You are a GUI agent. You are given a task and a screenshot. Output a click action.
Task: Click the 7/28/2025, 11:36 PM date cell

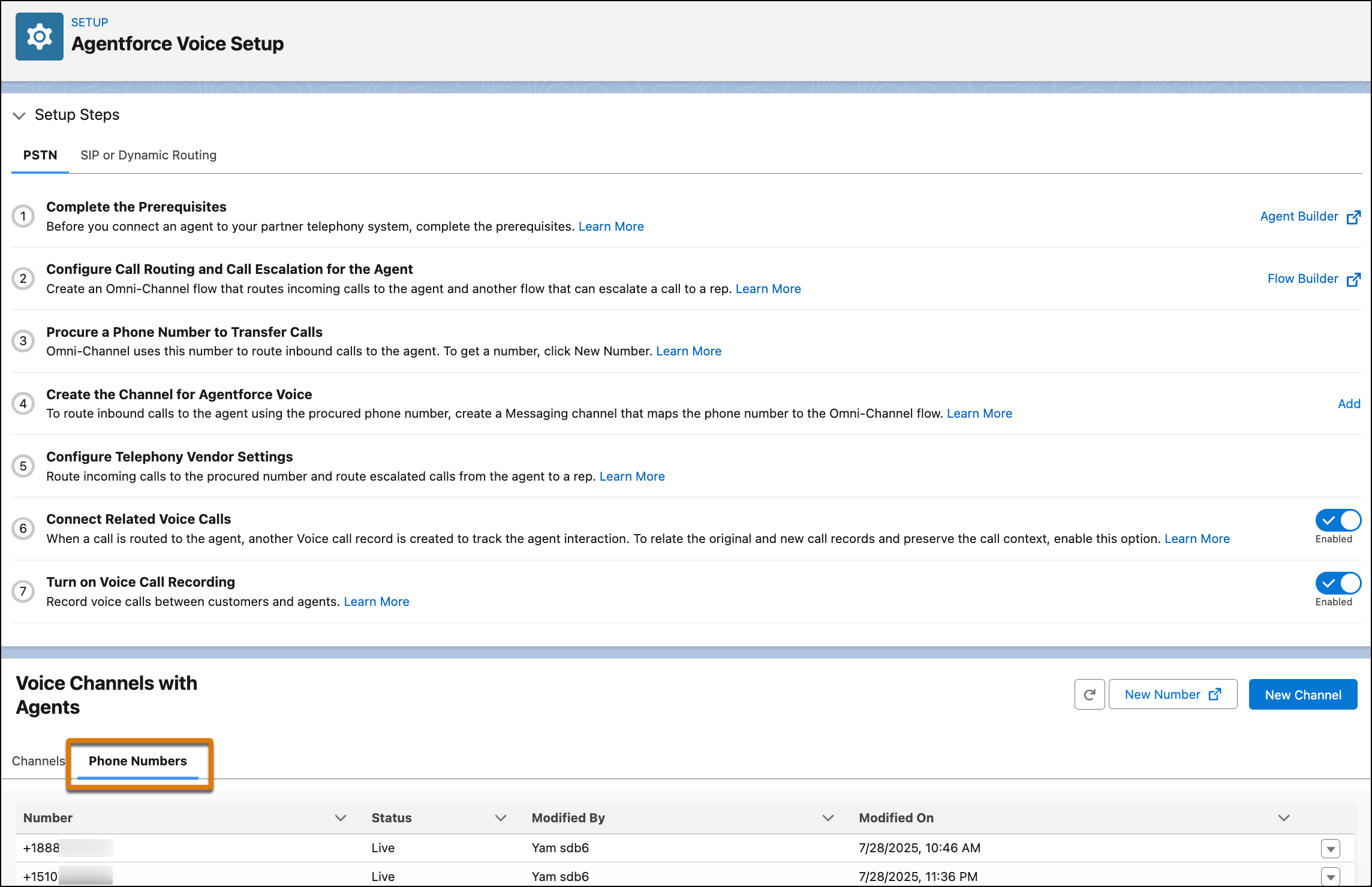pos(918,877)
